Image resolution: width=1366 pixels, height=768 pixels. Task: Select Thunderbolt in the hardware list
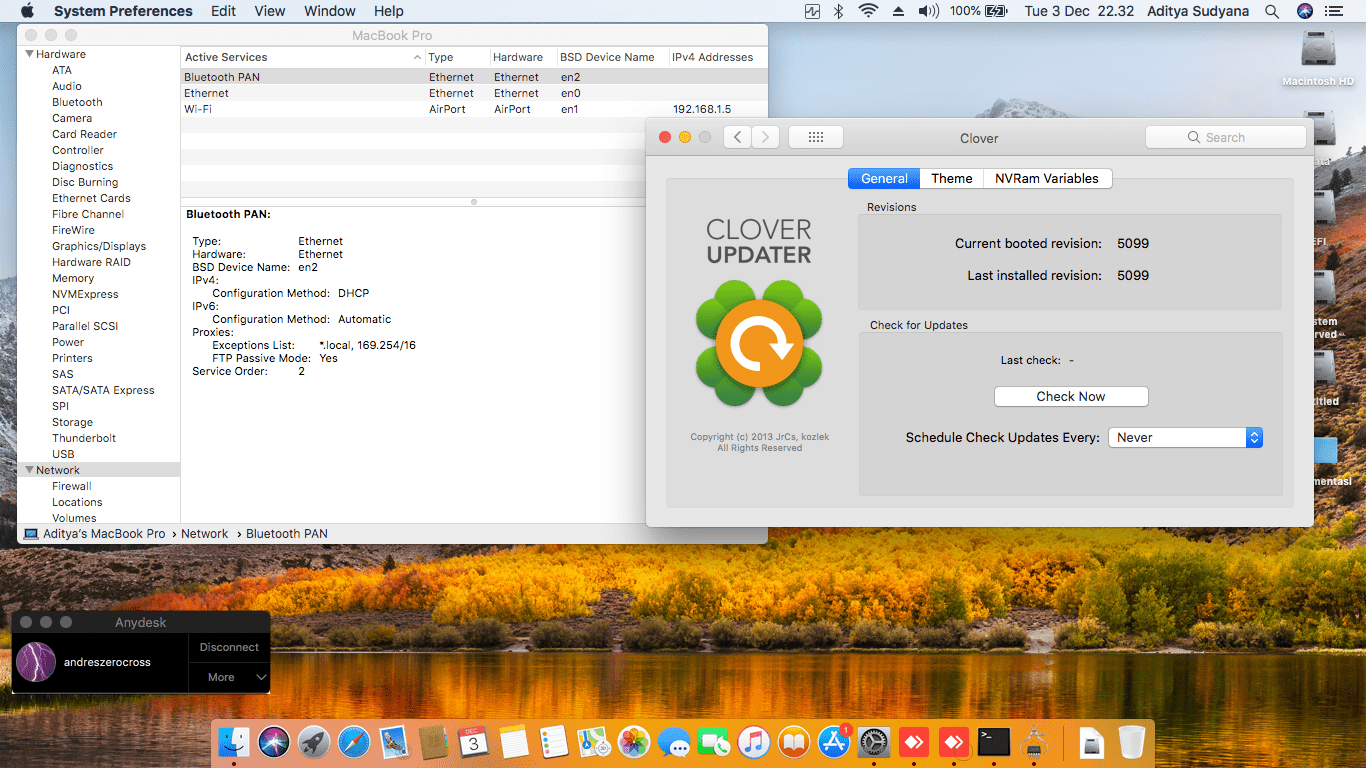[x=84, y=438]
